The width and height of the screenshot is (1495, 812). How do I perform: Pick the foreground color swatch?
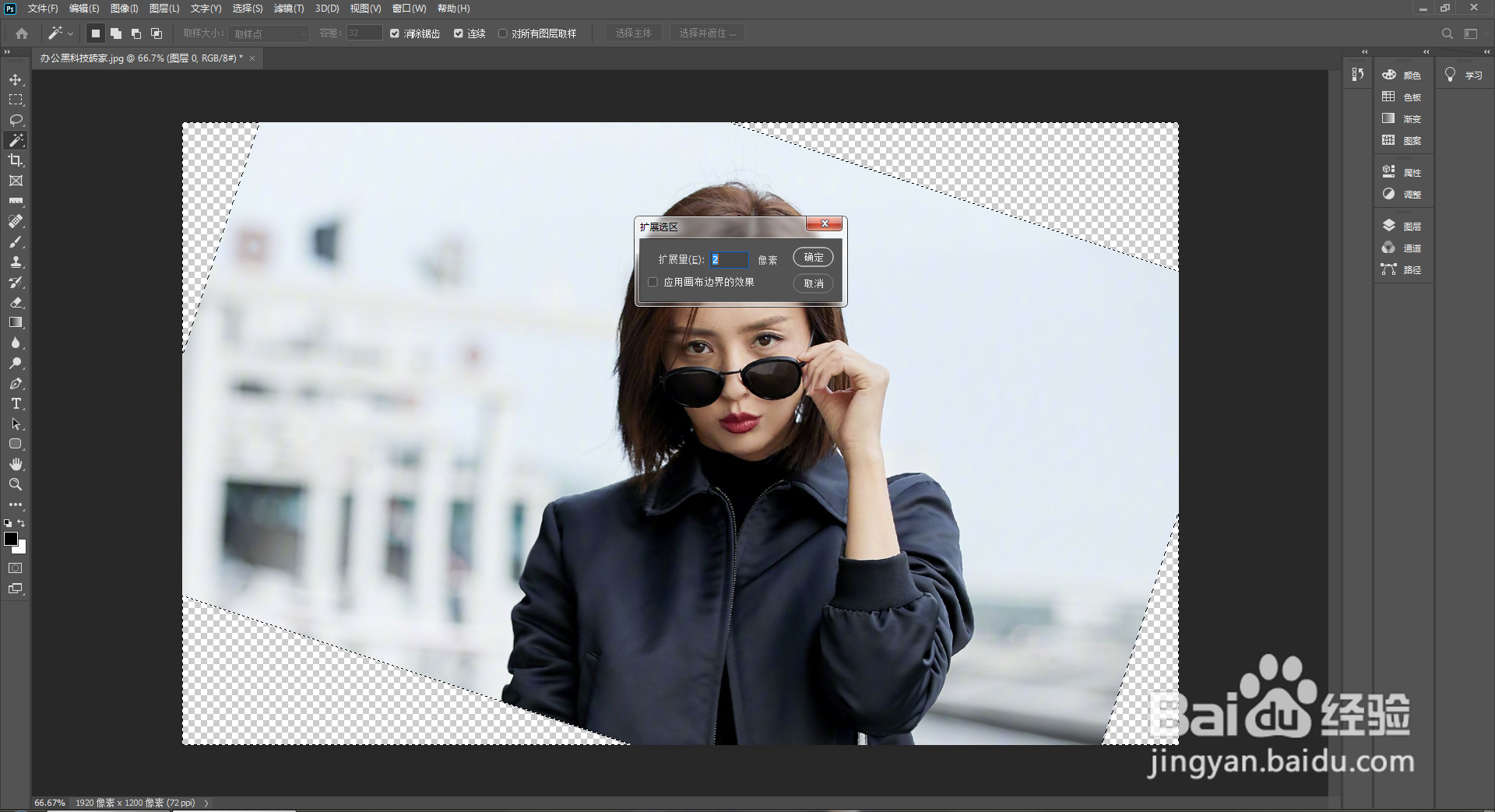(11, 539)
